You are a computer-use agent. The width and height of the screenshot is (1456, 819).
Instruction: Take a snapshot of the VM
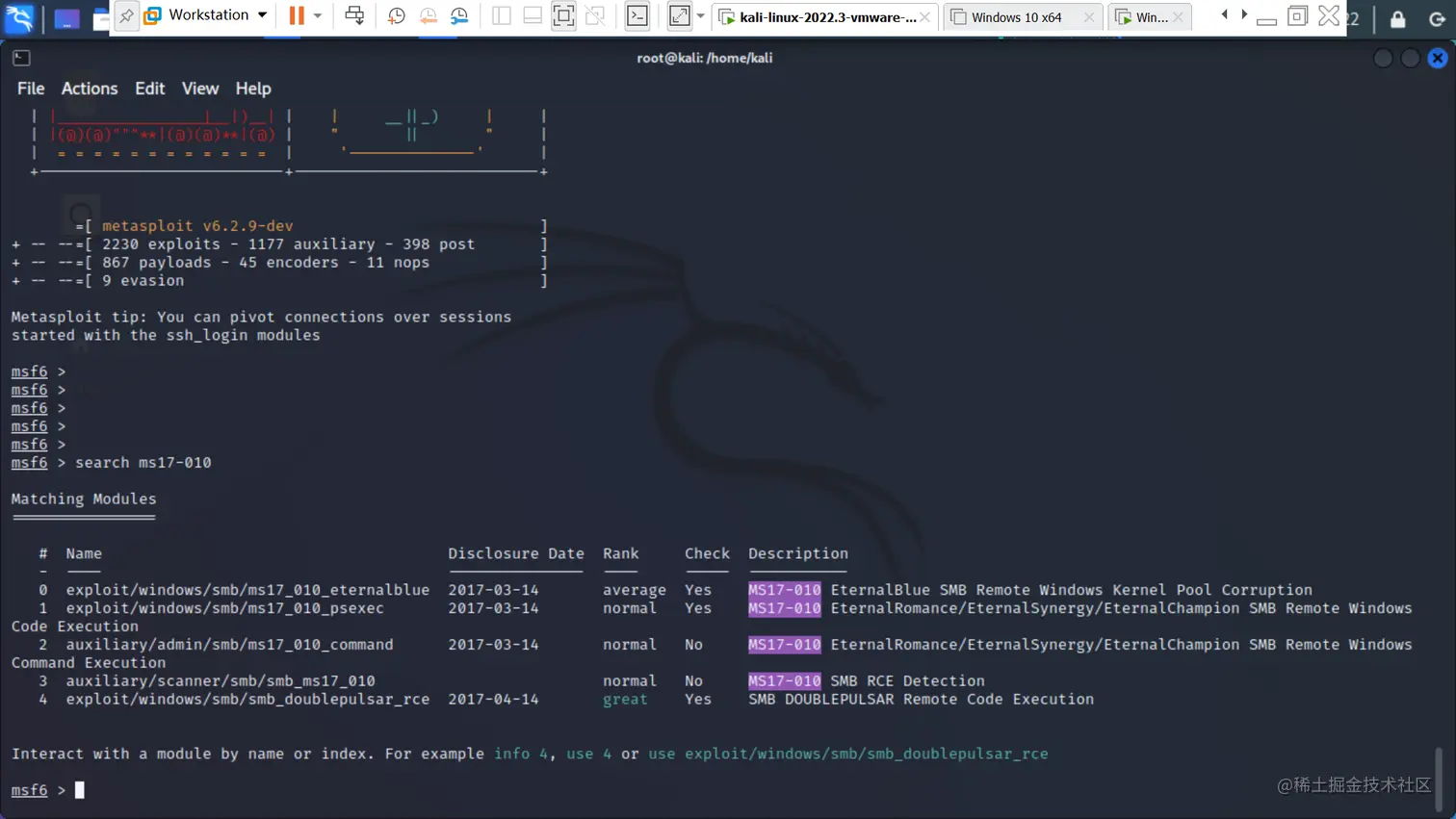pyautogui.click(x=396, y=15)
